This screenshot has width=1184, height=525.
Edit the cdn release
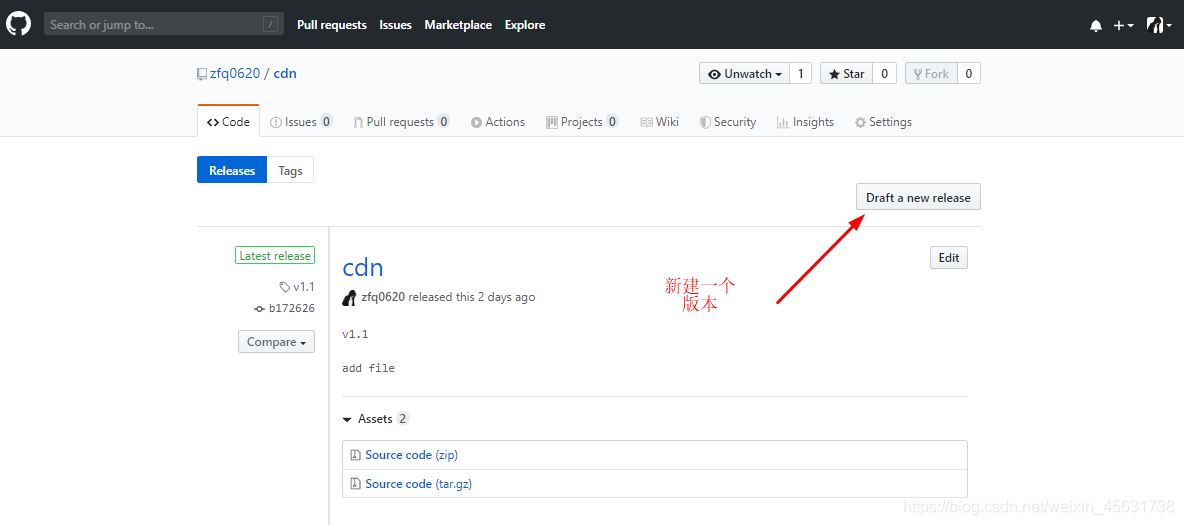point(948,258)
